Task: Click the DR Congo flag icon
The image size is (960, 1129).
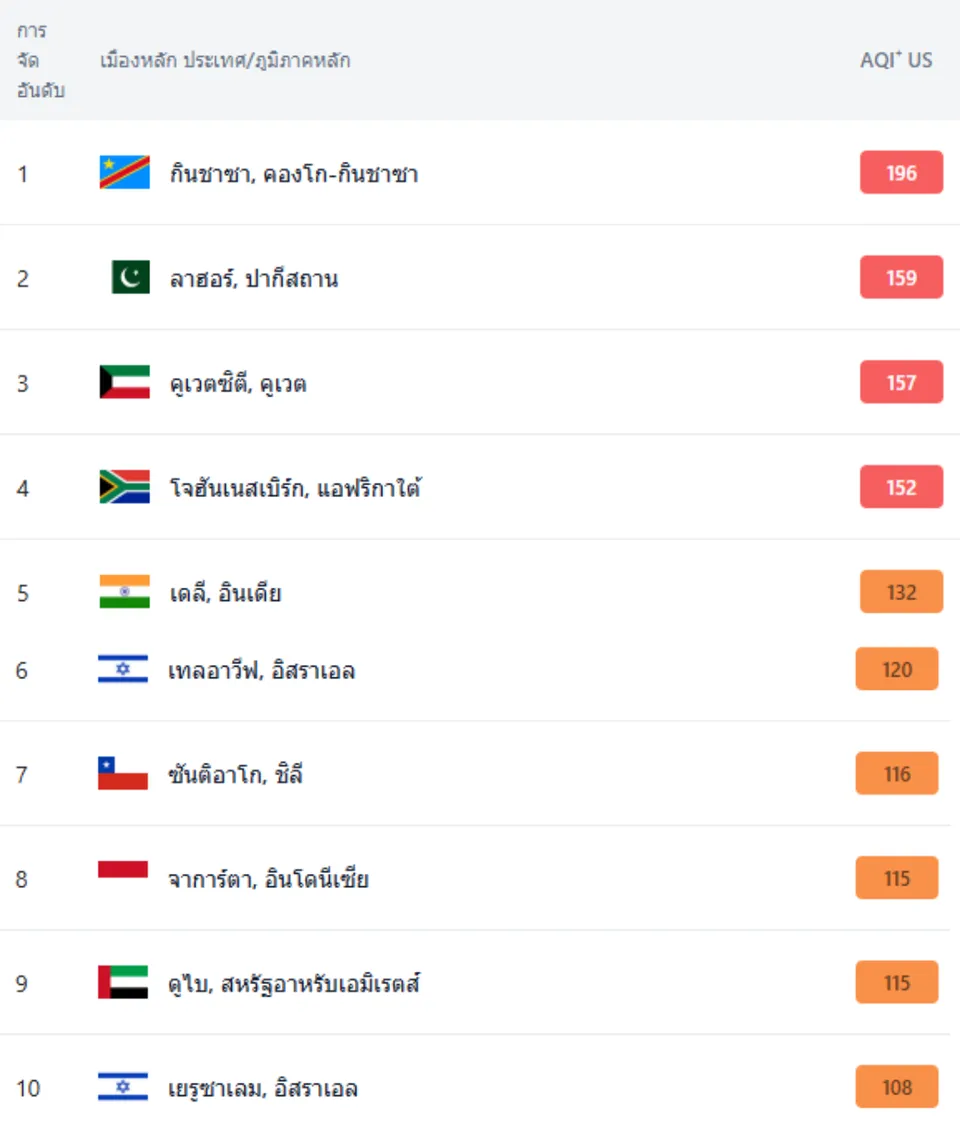Action: point(125,173)
